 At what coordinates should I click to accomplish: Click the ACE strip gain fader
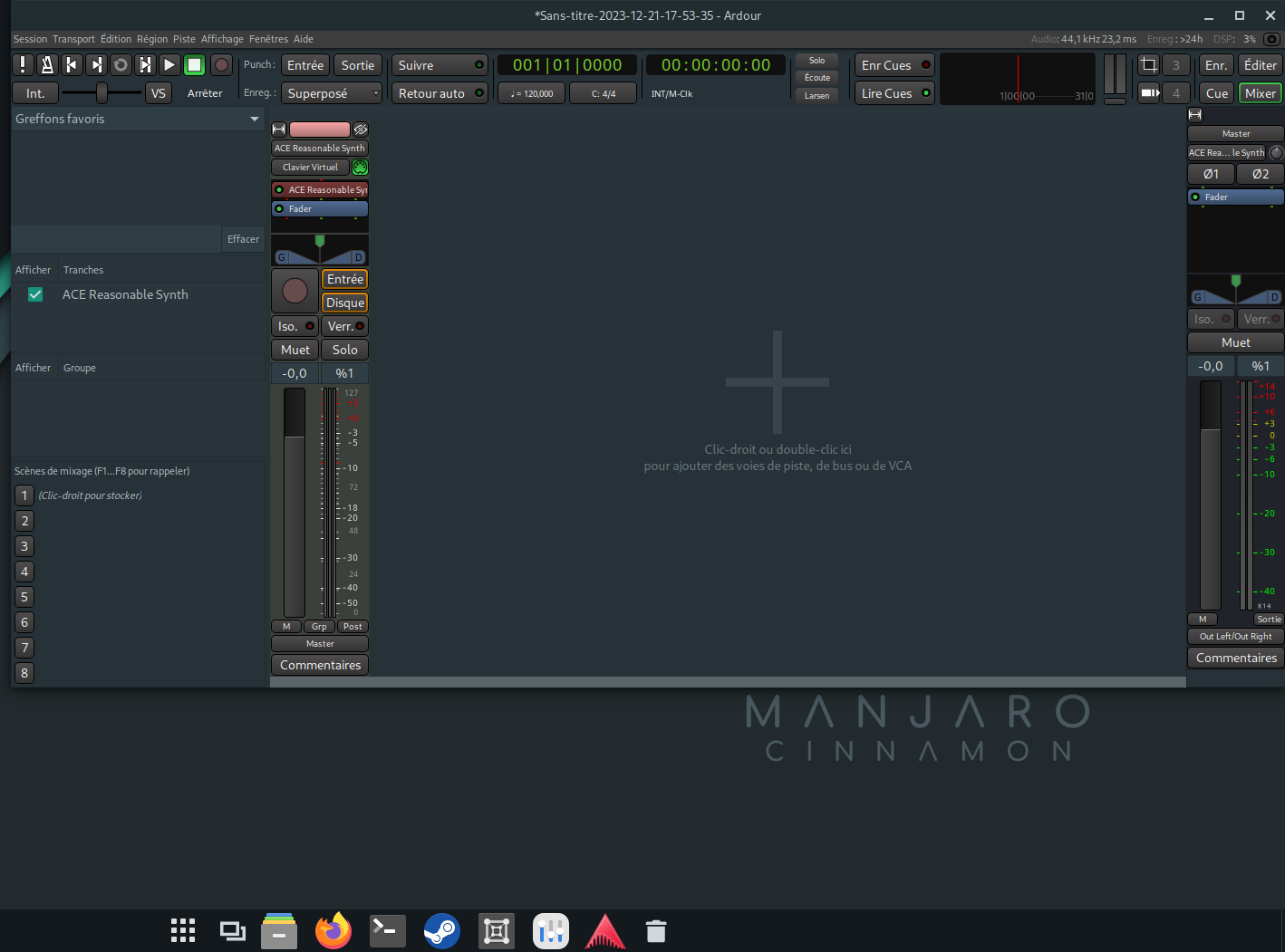coord(295,503)
